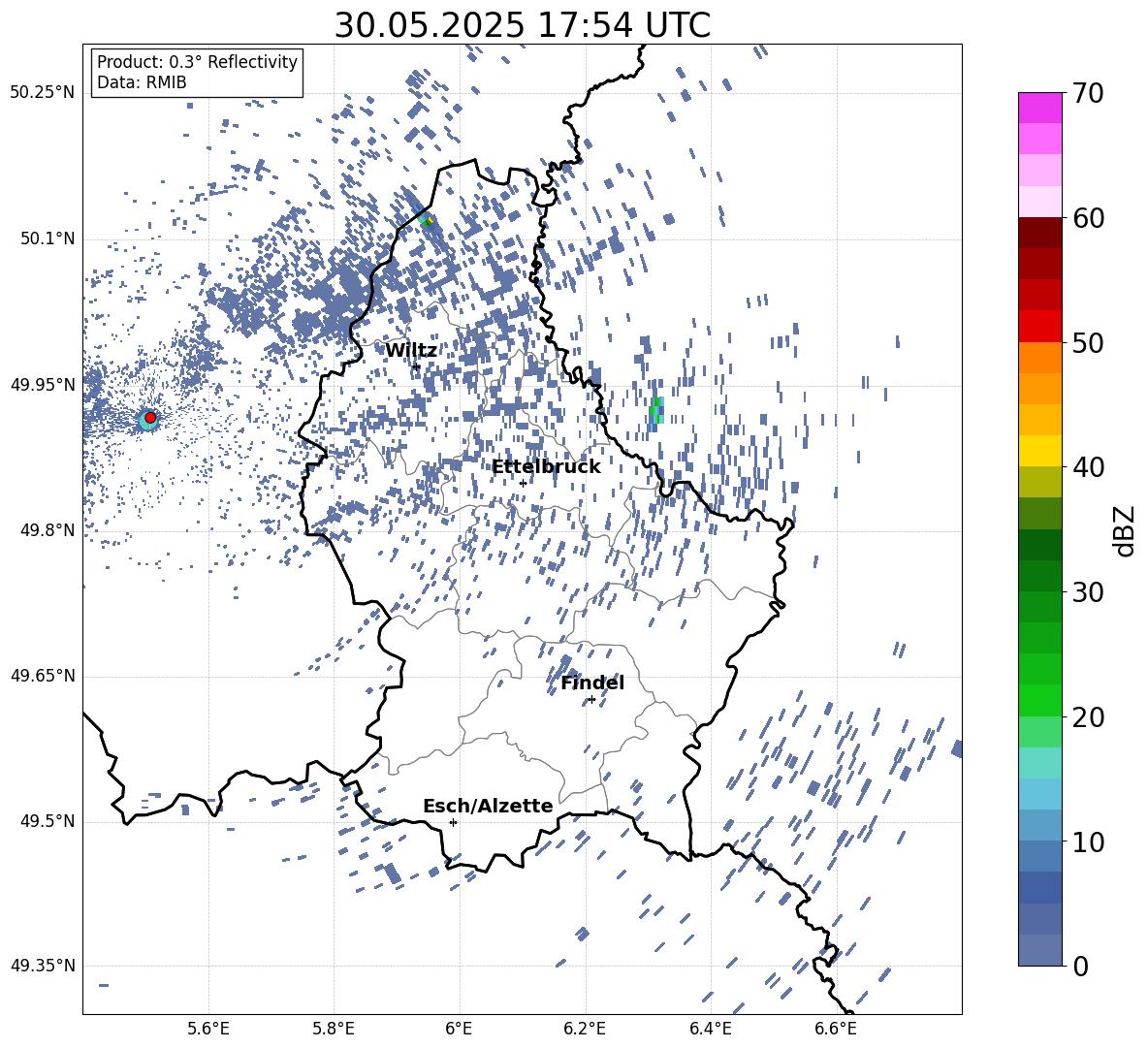Click the 5.8°E longitude label
Screen dimensions: 1148x1048
pyautogui.click(x=334, y=1029)
